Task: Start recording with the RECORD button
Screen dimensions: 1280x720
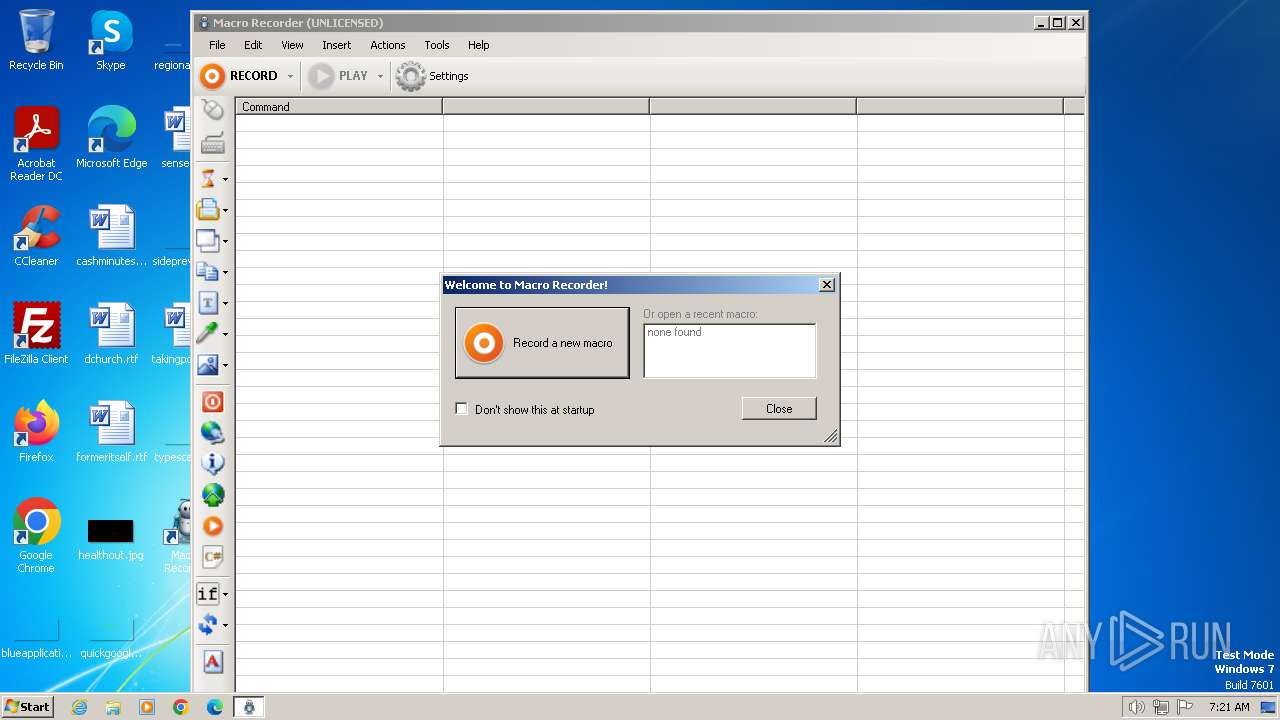Action: 238,76
